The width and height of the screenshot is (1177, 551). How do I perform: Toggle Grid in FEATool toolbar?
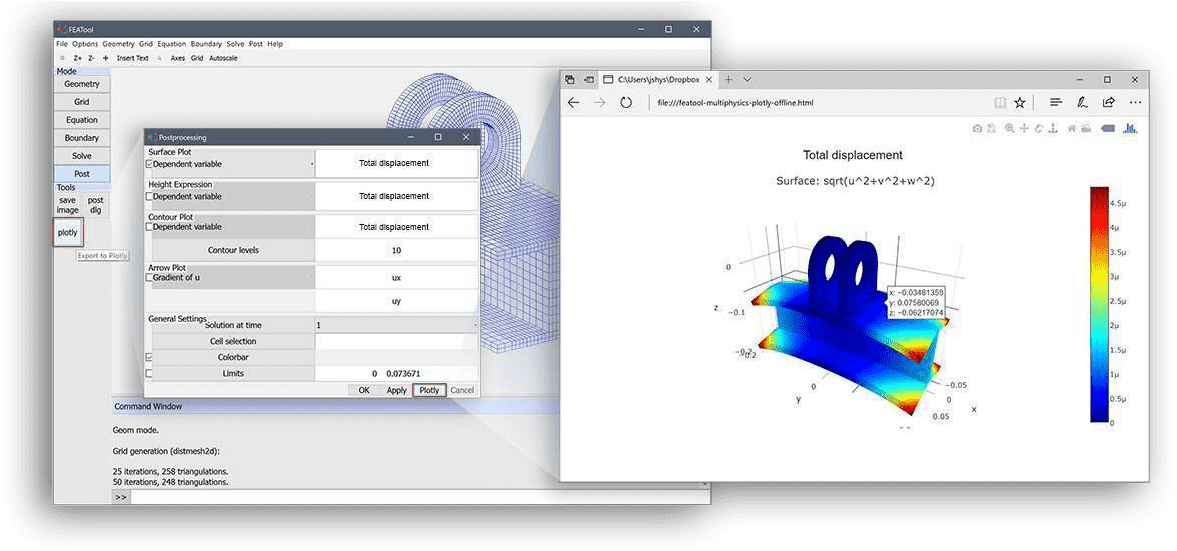197,58
